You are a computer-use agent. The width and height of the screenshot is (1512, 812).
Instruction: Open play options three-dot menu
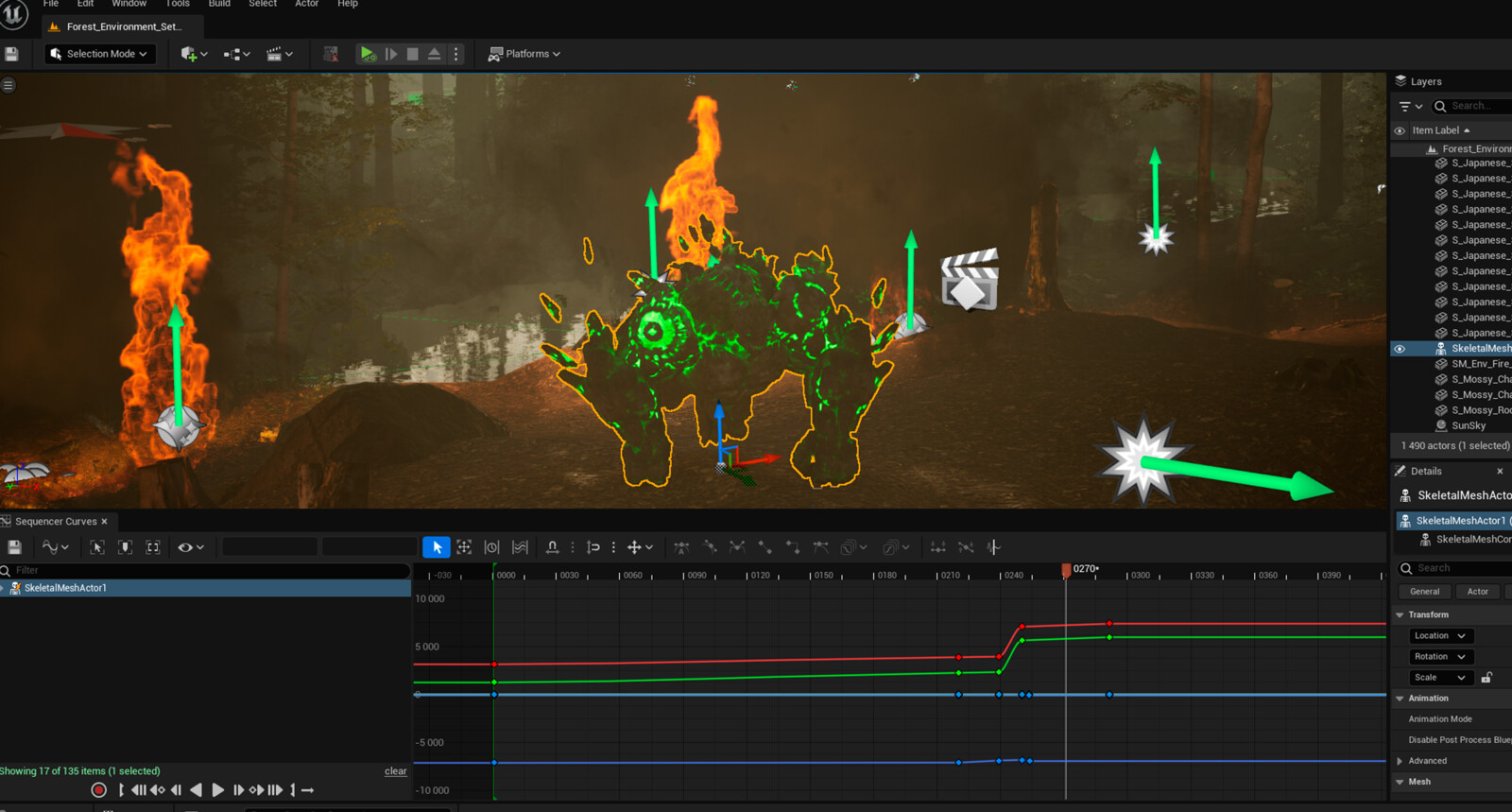455,54
